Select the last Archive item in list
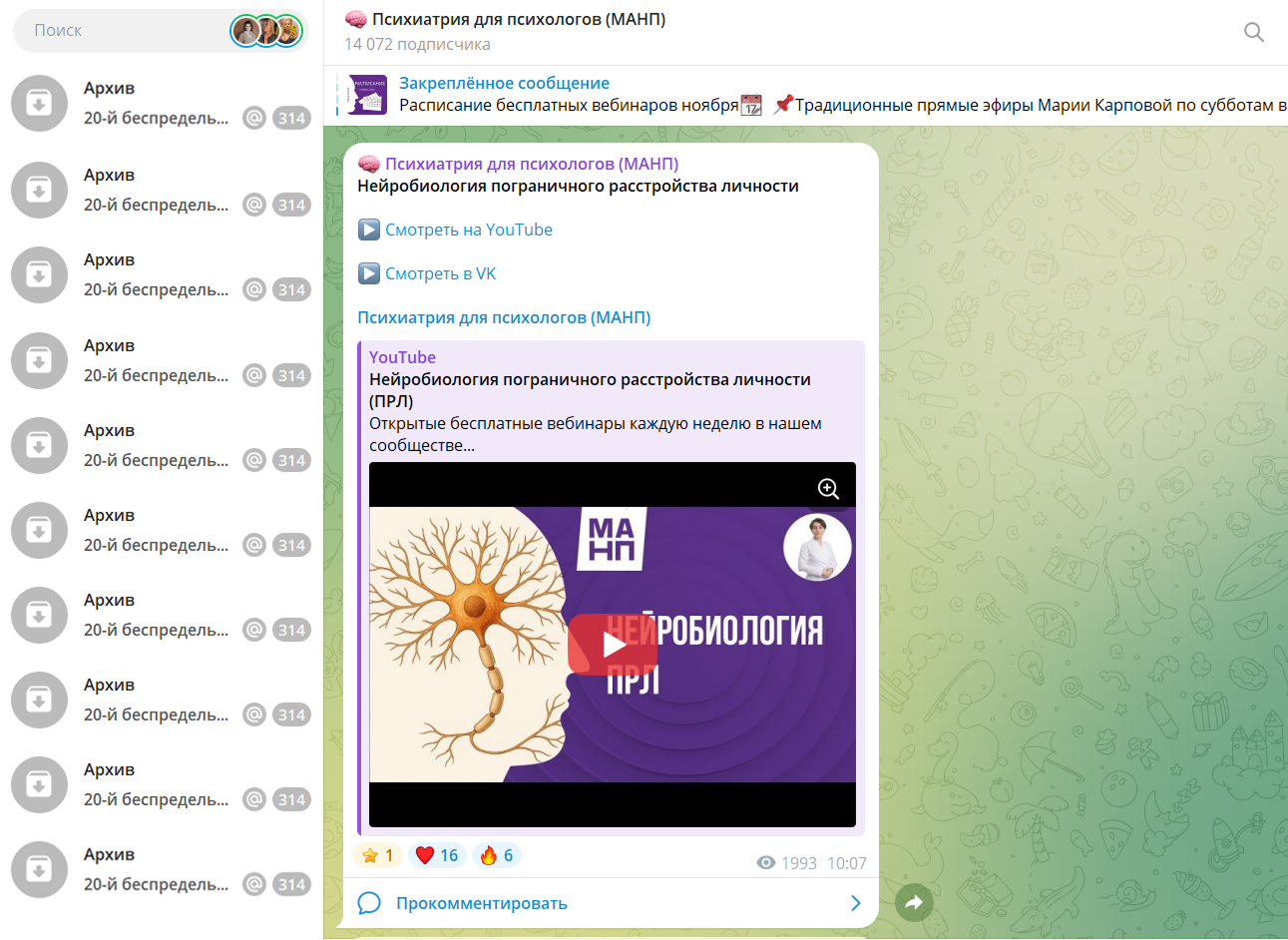The image size is (1288, 940). (x=160, y=869)
